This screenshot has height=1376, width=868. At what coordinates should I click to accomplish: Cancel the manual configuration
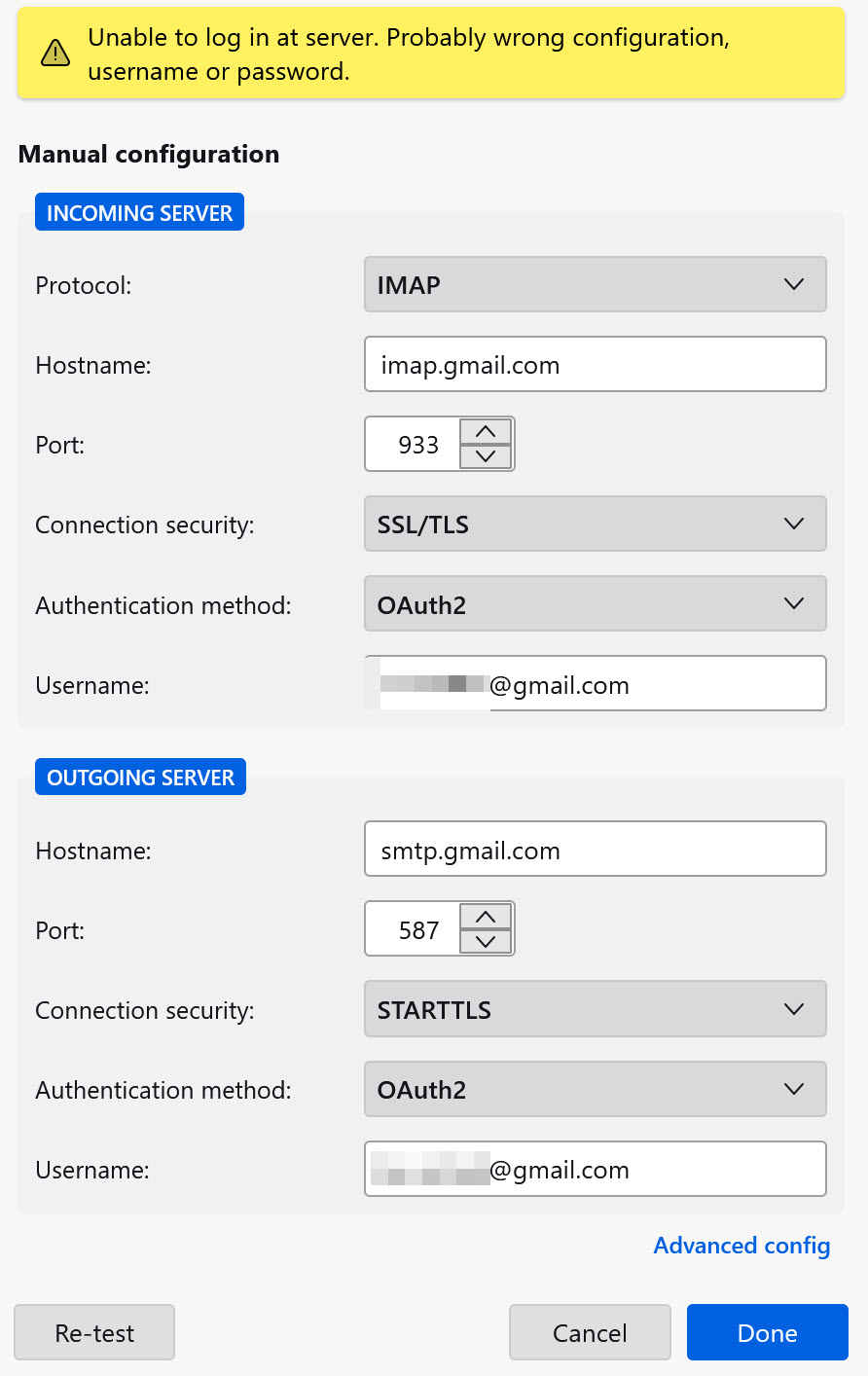coord(590,1332)
